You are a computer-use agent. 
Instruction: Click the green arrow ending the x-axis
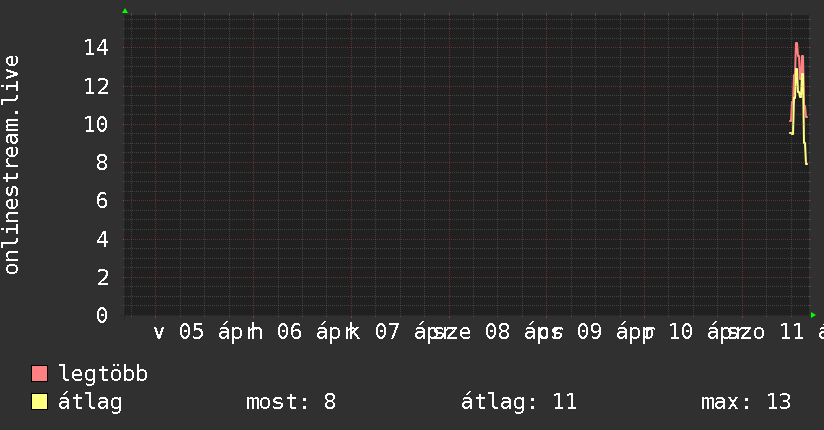[x=813, y=315]
